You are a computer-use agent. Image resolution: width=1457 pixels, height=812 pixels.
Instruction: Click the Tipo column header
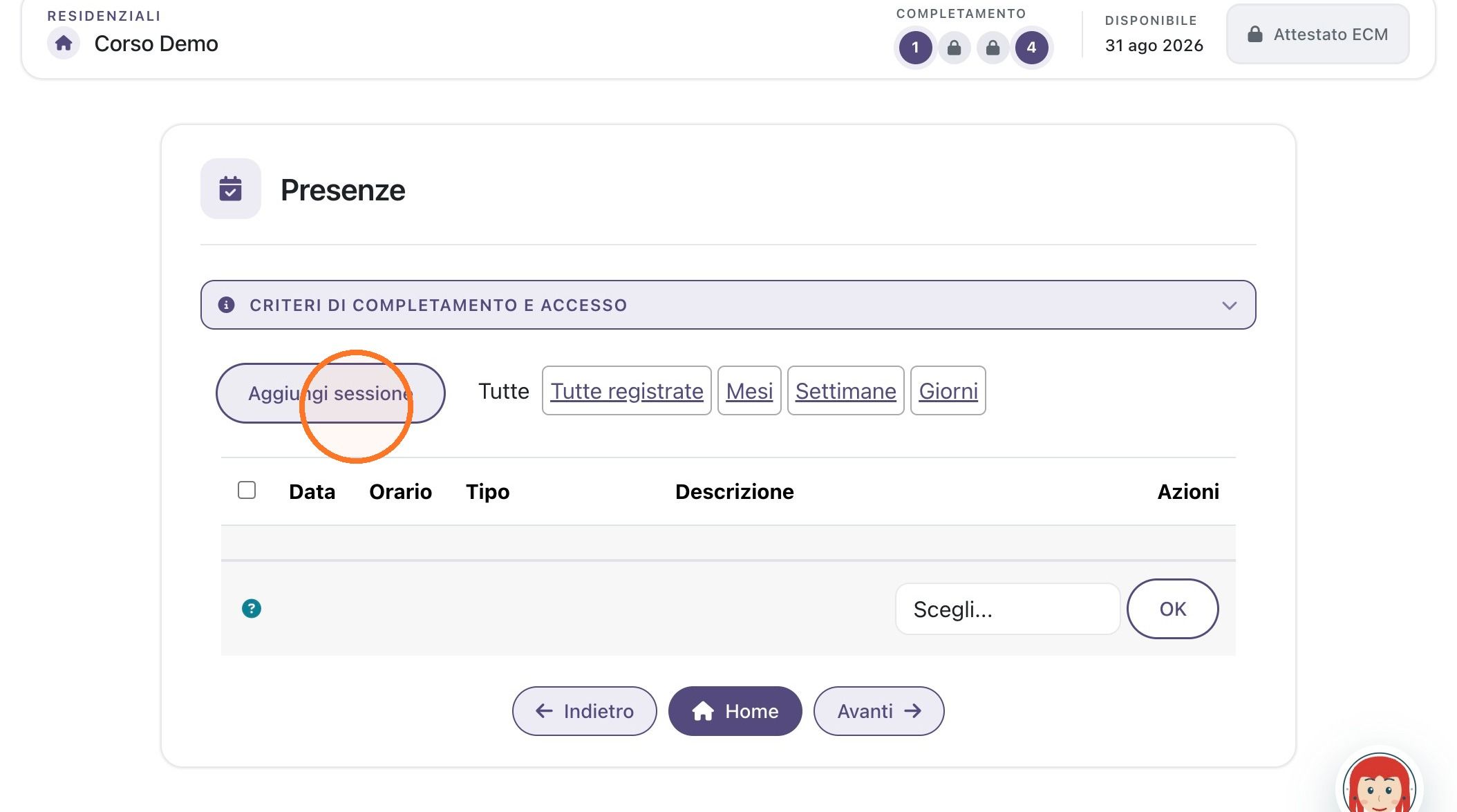pyautogui.click(x=488, y=491)
